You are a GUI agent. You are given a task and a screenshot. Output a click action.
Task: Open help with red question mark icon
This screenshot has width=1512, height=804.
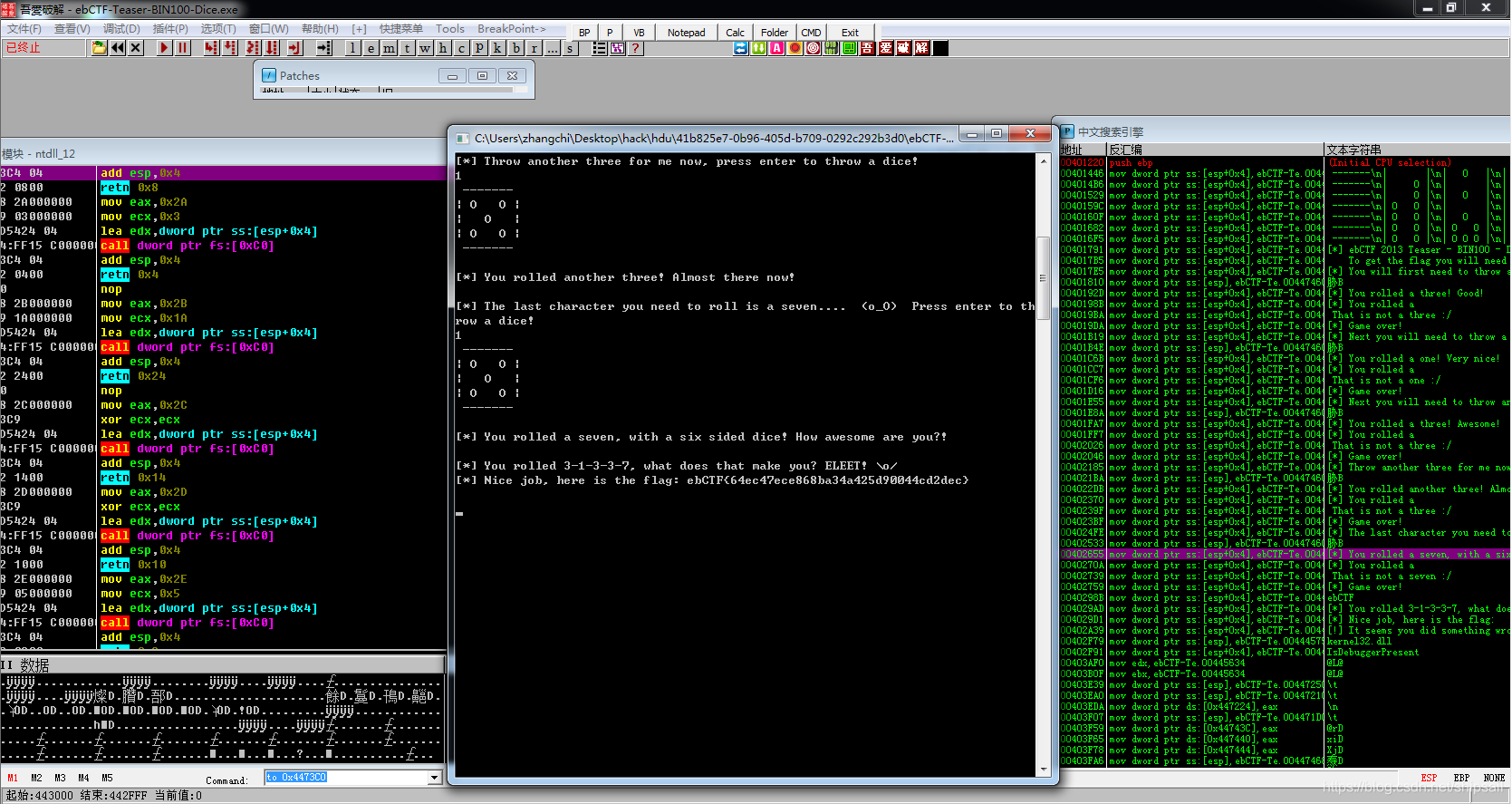click(636, 48)
